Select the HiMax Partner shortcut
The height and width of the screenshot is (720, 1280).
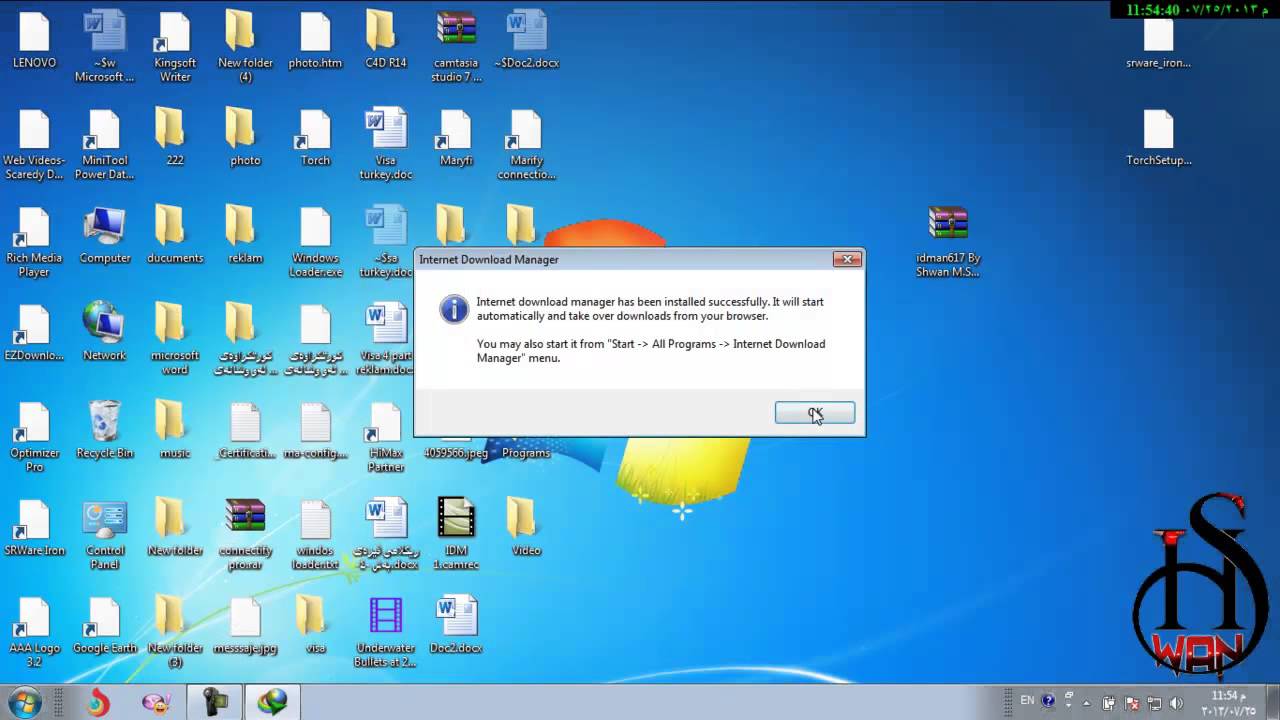point(385,438)
